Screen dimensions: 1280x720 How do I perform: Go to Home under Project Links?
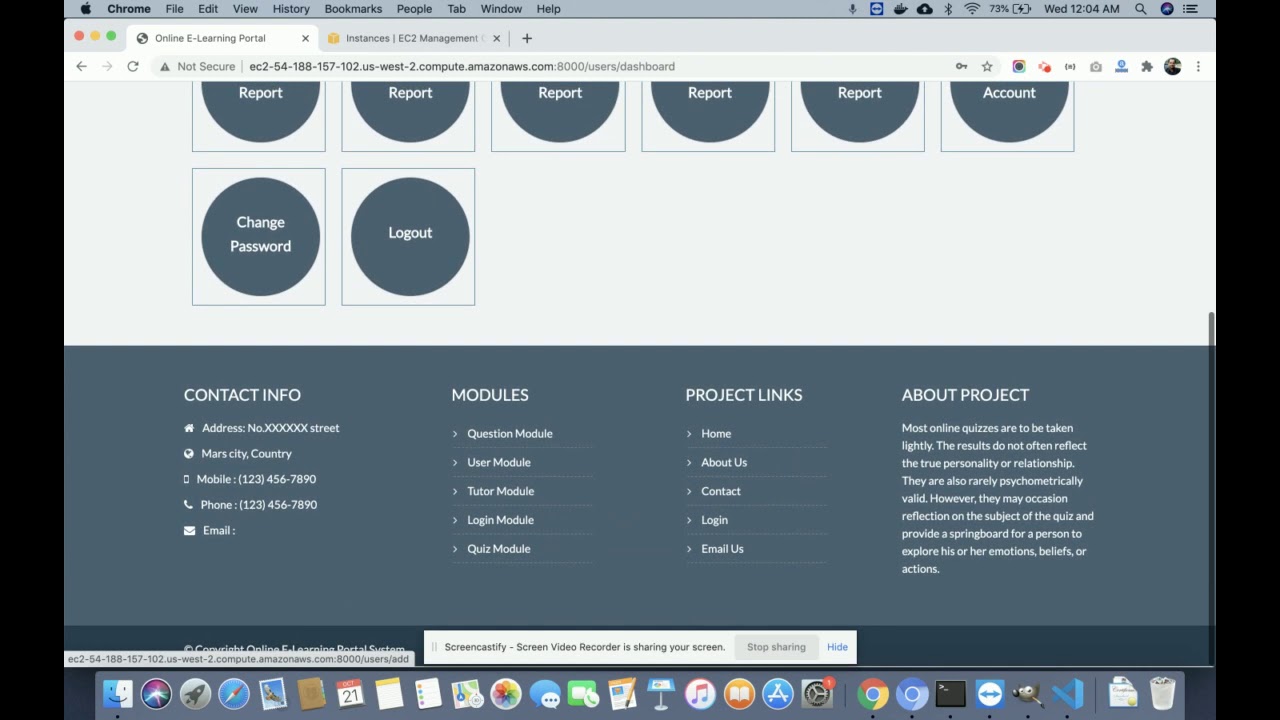coord(716,433)
